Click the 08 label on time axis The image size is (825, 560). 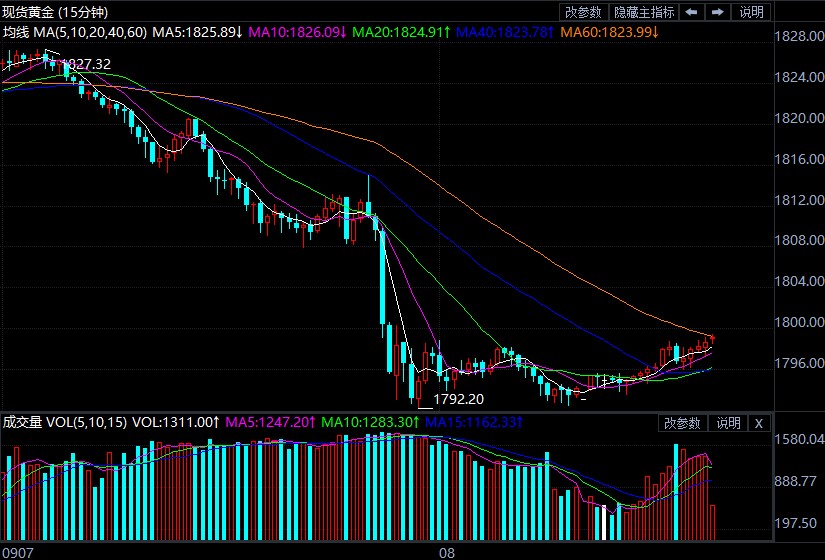pyautogui.click(x=447, y=552)
